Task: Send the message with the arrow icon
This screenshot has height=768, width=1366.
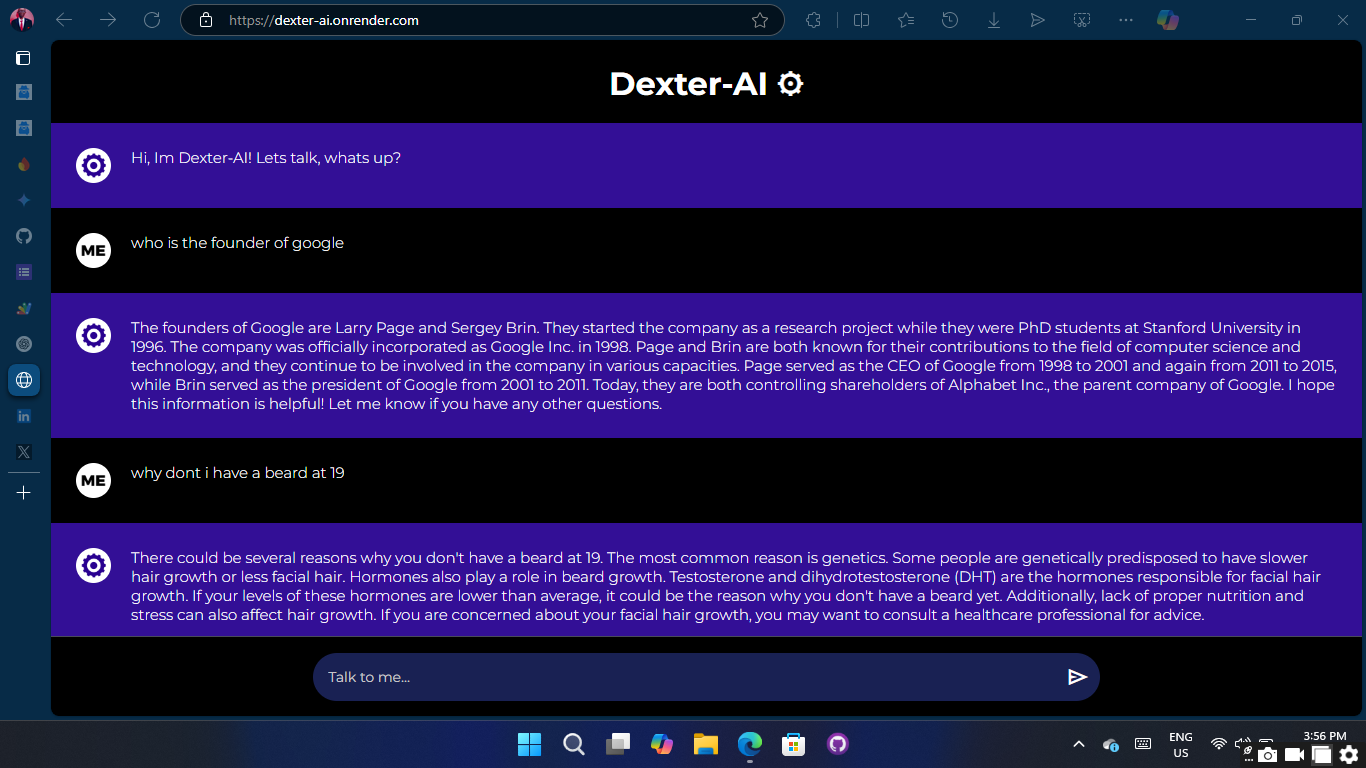Action: 1077,677
